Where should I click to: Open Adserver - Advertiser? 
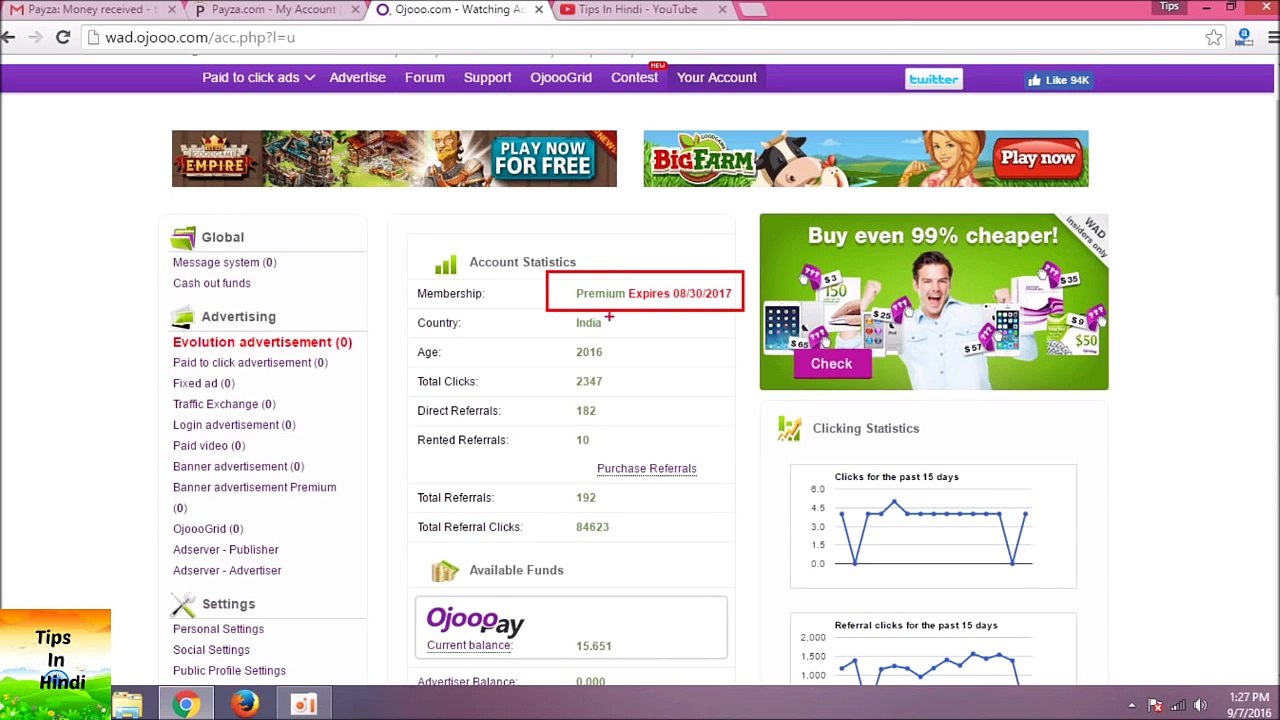pos(227,571)
